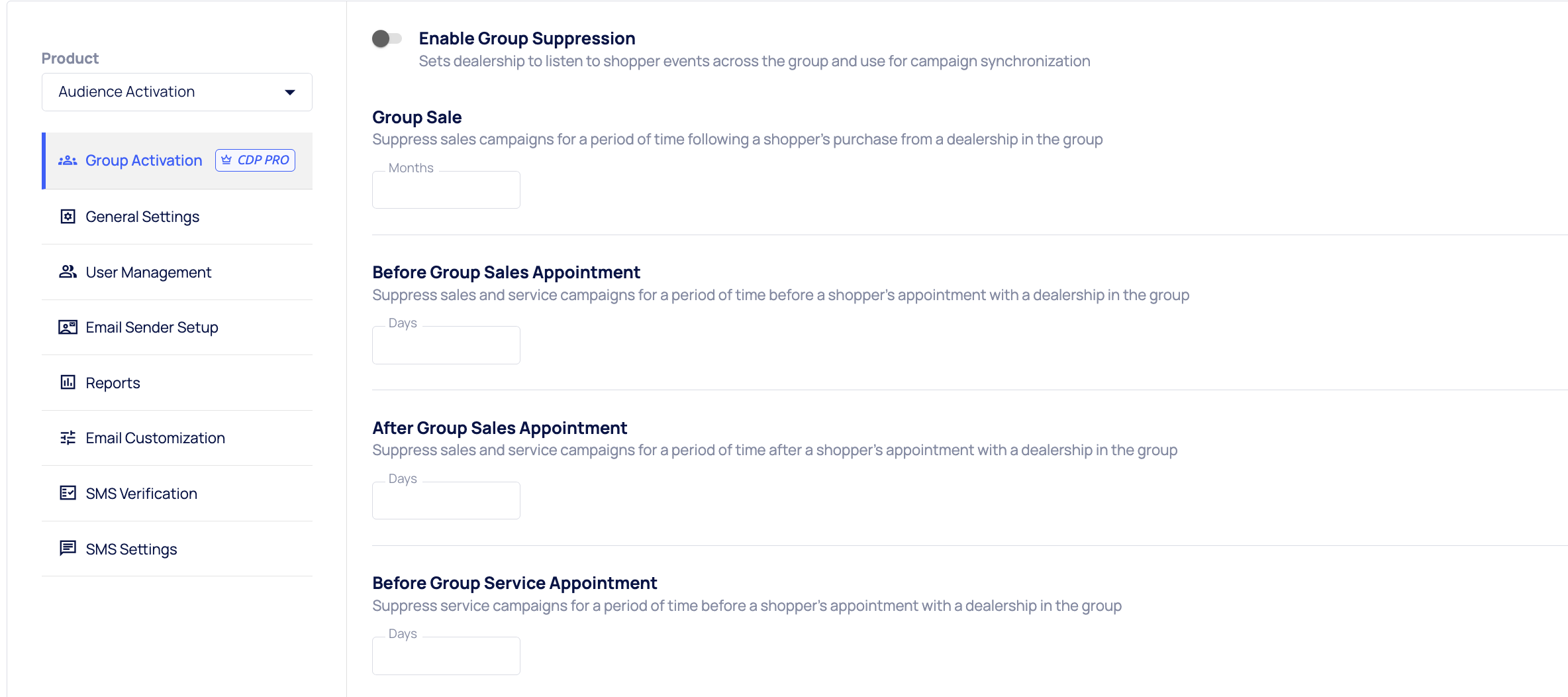Image resolution: width=1568 pixels, height=697 pixels.
Task: Click the Reports chart icon
Action: coord(68,382)
